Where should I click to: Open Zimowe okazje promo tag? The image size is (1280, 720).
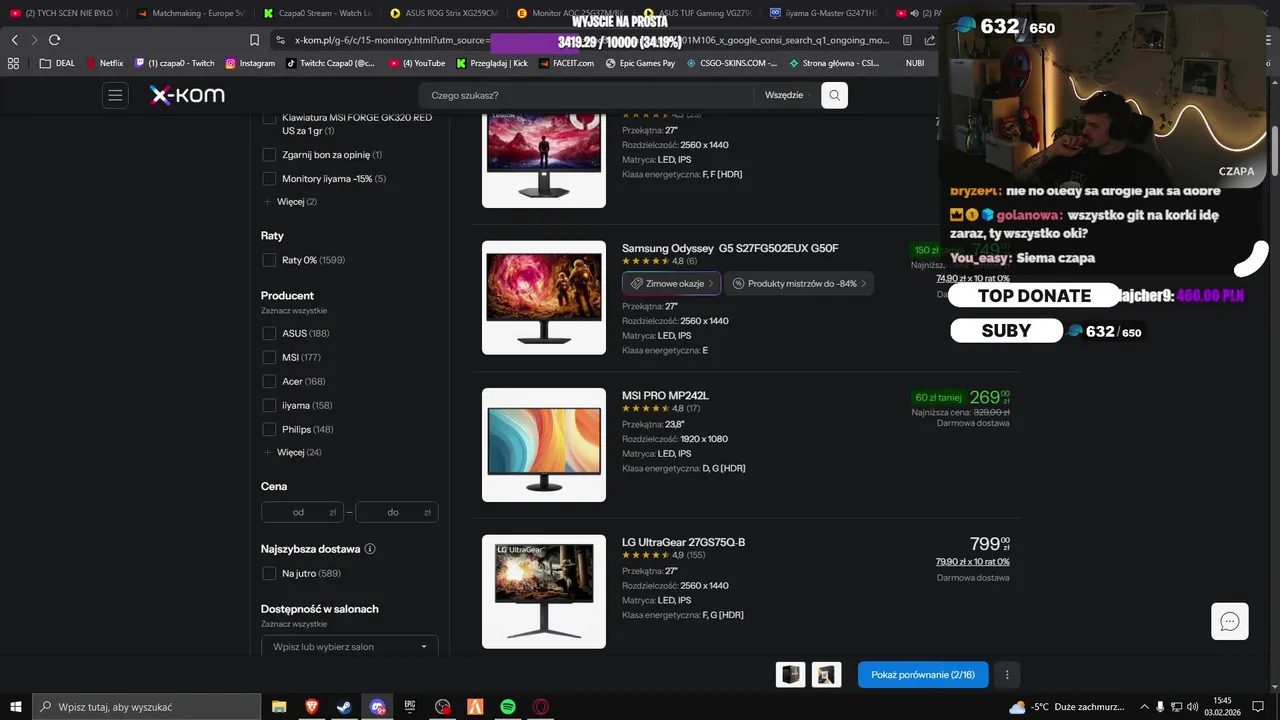[x=671, y=283]
